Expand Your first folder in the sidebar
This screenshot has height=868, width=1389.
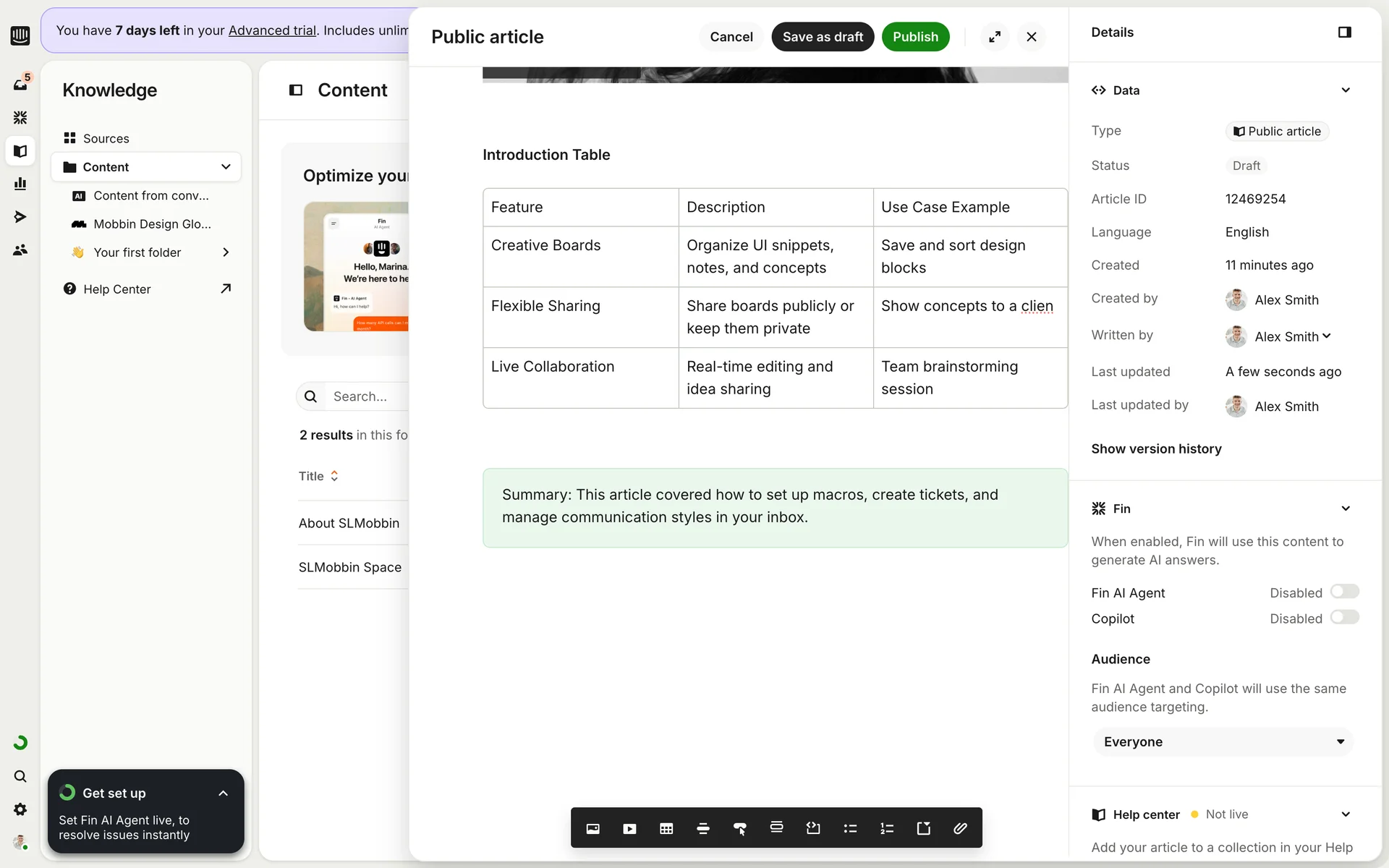coord(226,252)
